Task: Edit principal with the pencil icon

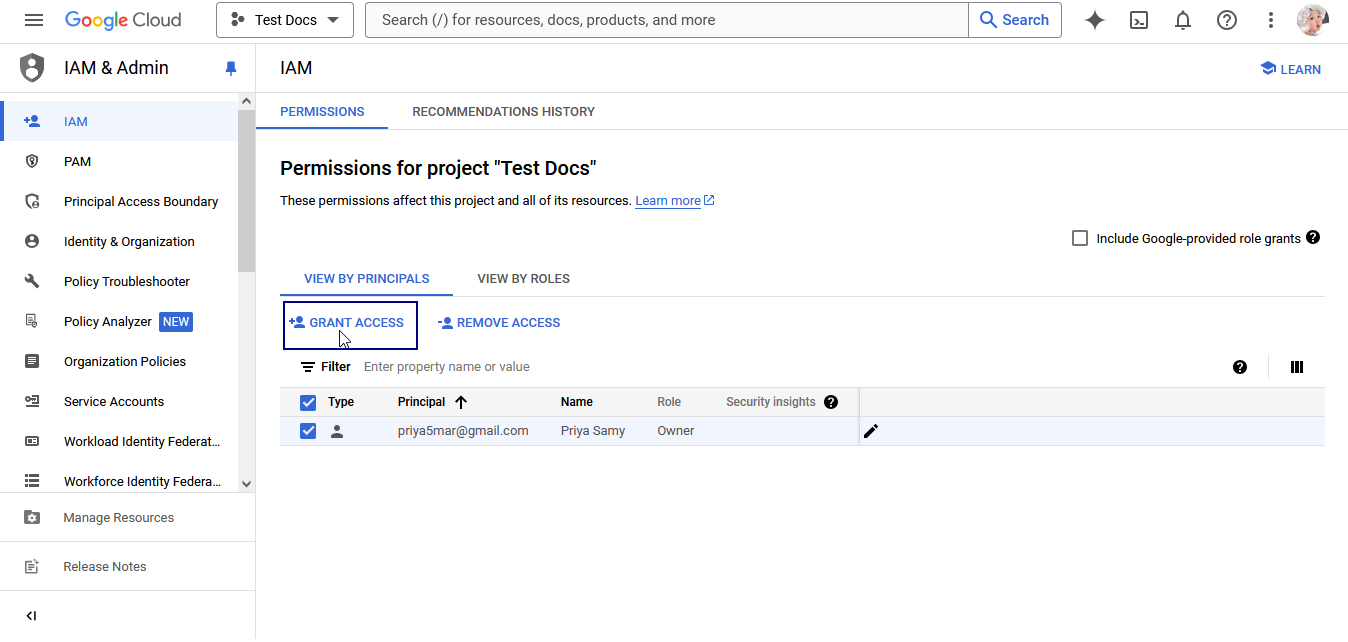Action: [x=871, y=431]
